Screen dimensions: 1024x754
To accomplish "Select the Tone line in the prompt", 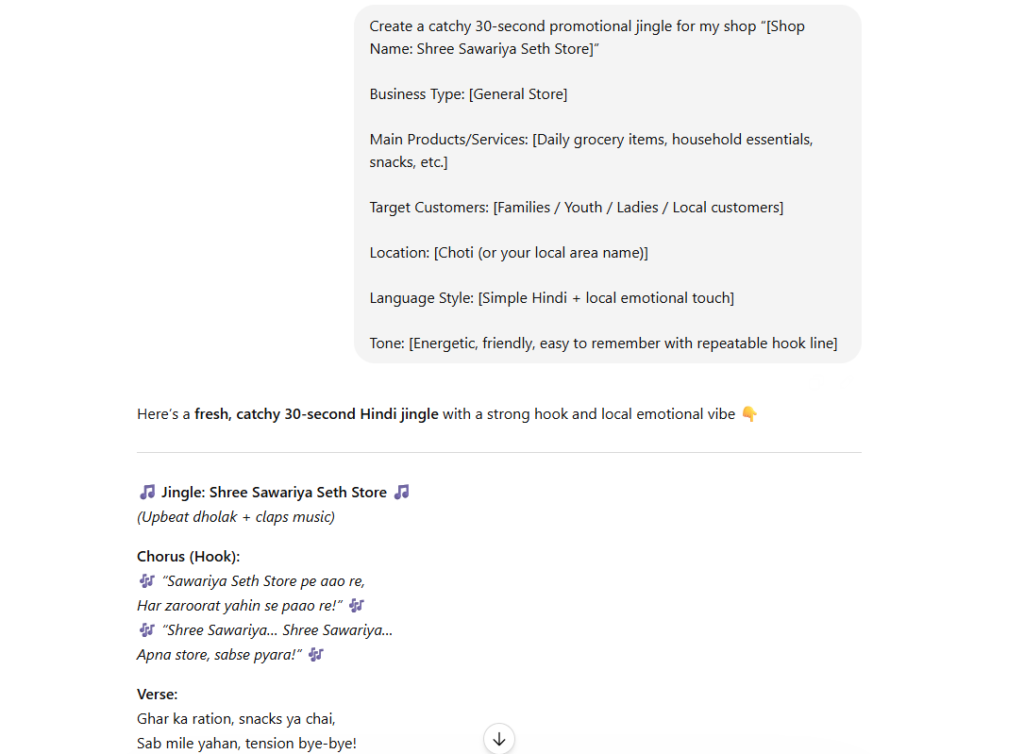I will point(602,342).
